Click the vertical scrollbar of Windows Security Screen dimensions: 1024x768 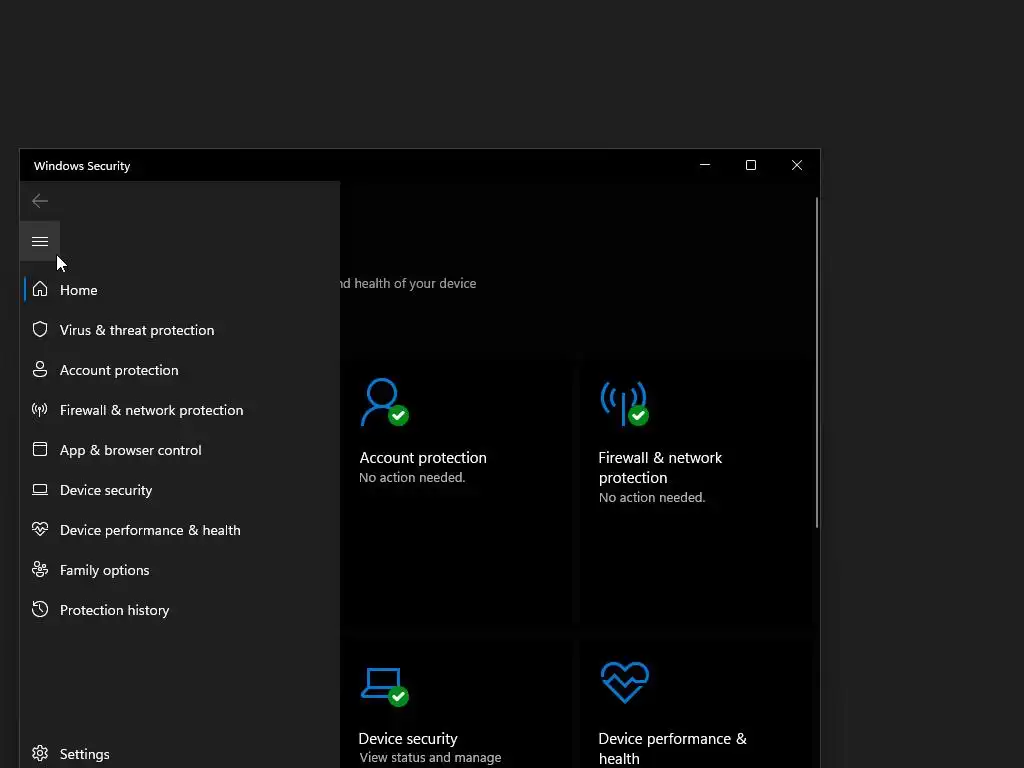(816, 362)
